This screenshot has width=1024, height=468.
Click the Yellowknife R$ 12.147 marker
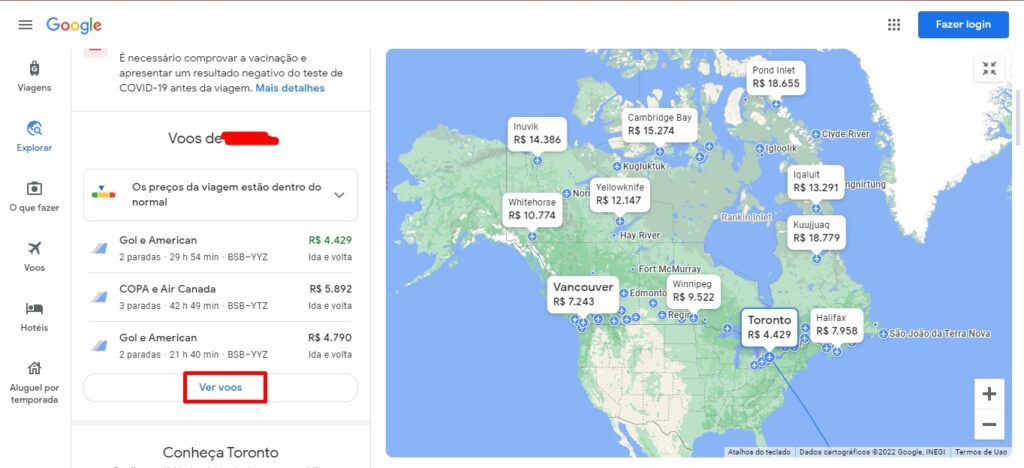pos(620,194)
